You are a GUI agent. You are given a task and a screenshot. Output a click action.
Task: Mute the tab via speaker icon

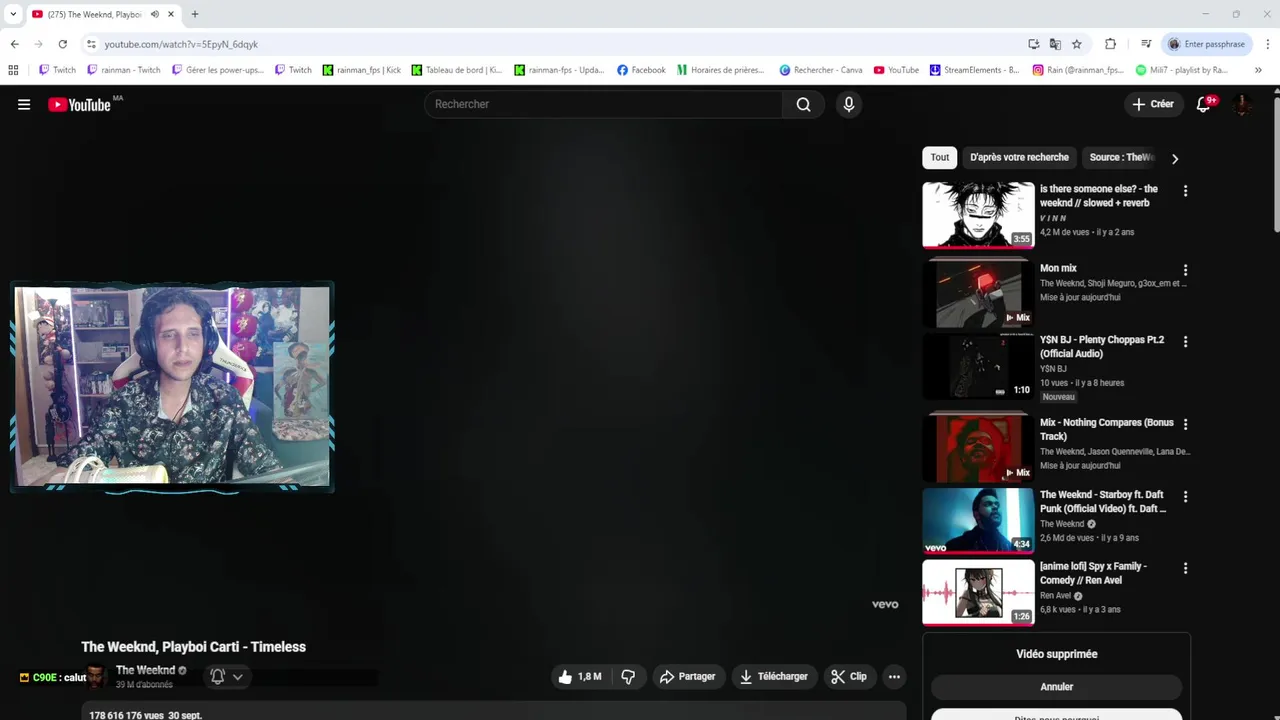154,14
